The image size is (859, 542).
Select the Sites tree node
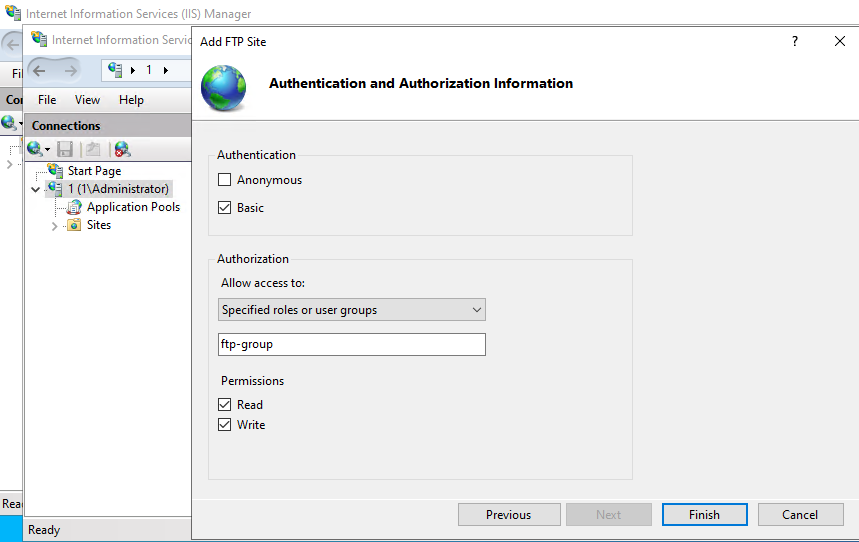99,225
